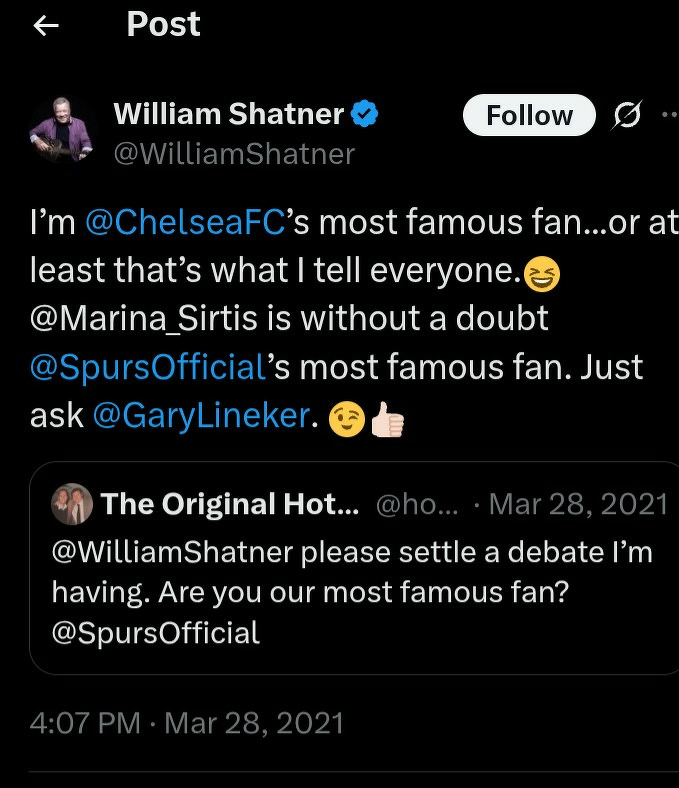Viewport: 679px width, 788px height.
Task: Click the blue verified badge
Action: tap(362, 115)
